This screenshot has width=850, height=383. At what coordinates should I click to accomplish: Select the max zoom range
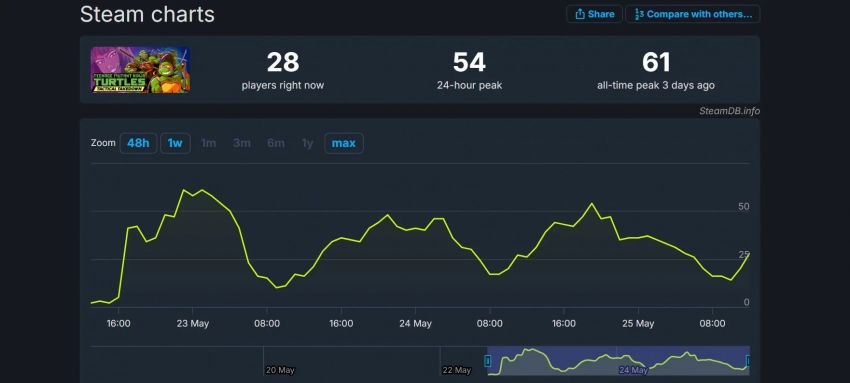pyautogui.click(x=344, y=143)
